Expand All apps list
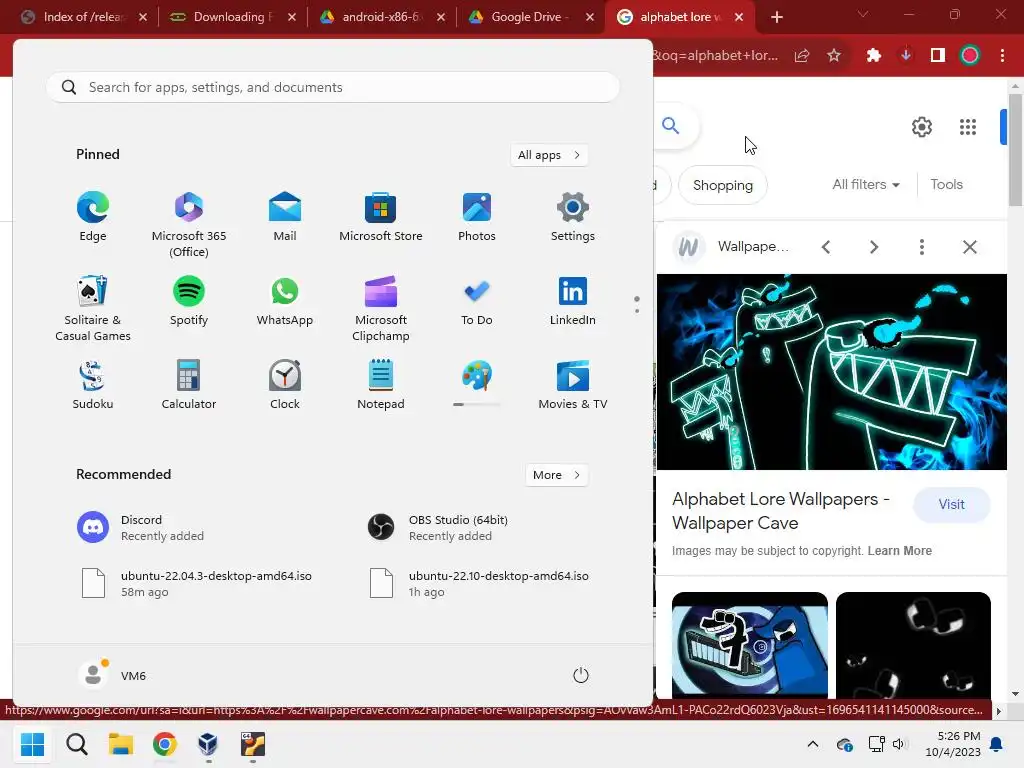The height and width of the screenshot is (768, 1024). (549, 155)
